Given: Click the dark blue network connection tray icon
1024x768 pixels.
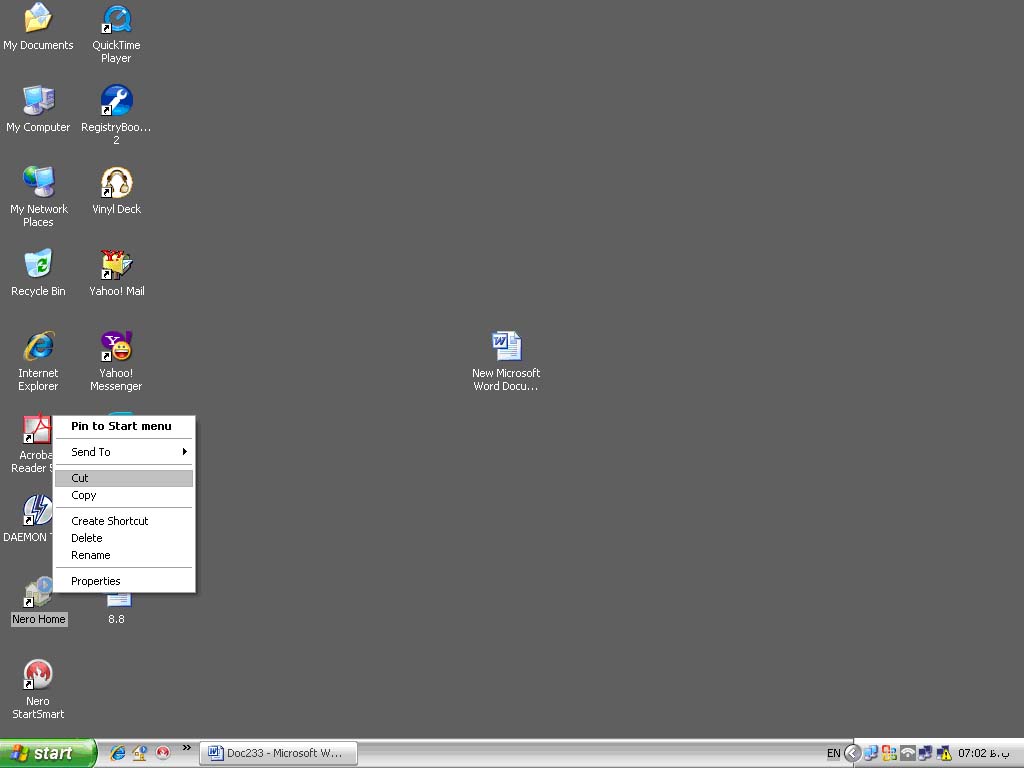Looking at the screenshot, I should [925, 753].
